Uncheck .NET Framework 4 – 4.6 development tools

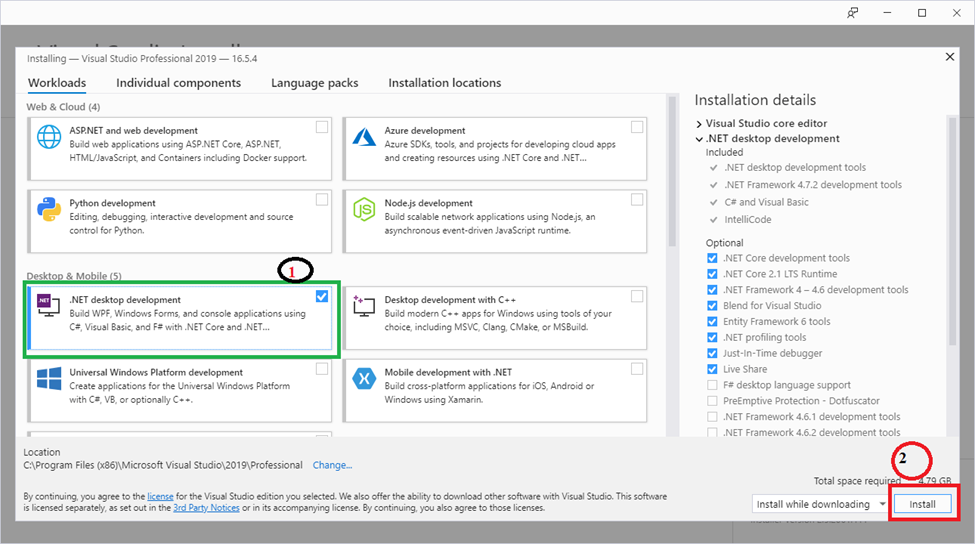click(712, 290)
